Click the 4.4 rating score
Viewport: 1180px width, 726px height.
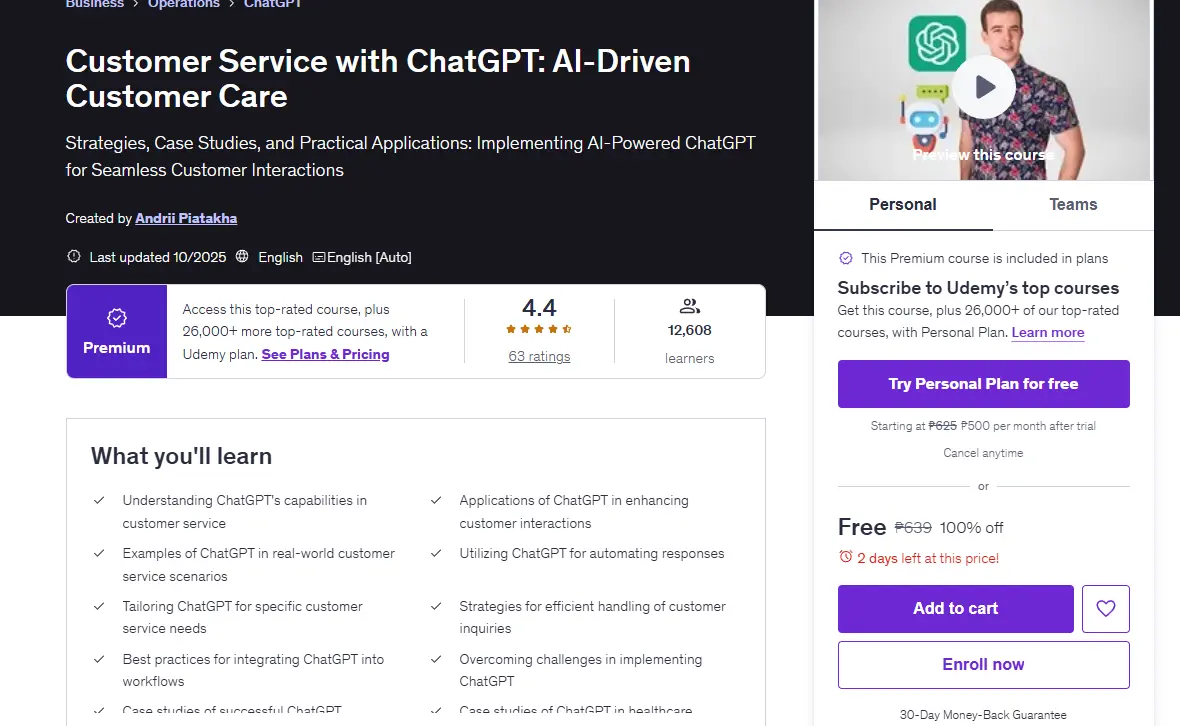pyautogui.click(x=539, y=308)
